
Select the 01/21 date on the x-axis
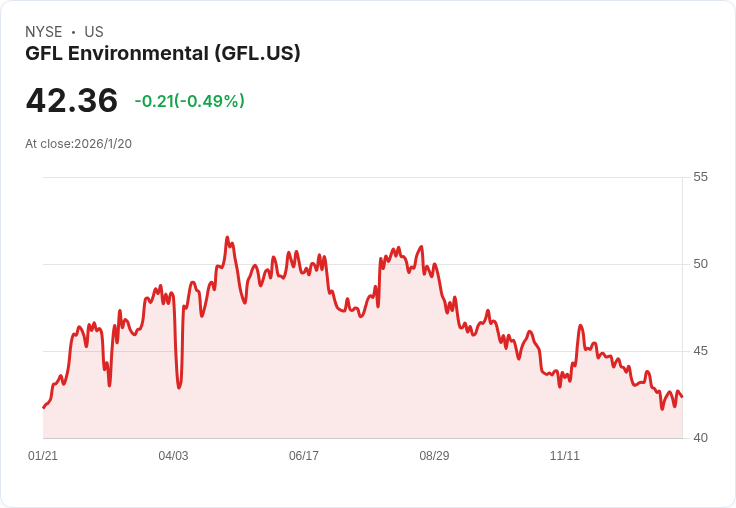tap(43, 456)
